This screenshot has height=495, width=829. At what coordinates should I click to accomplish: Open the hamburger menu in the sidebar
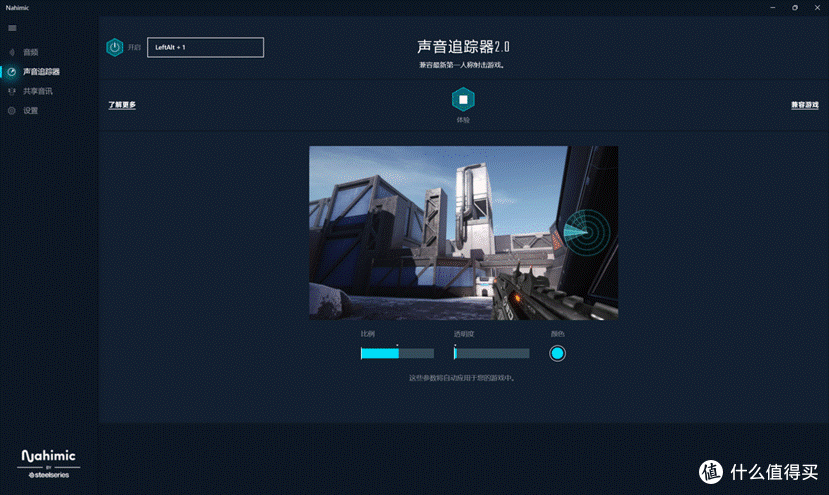(12, 28)
